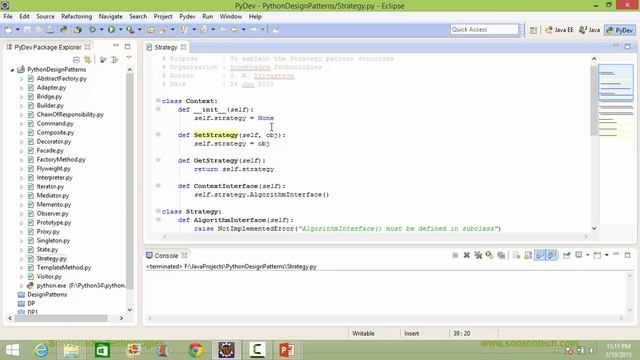Open the Open Console dropdown arrow
This screenshot has width=640, height=360.
pyautogui.click(x=607, y=255)
